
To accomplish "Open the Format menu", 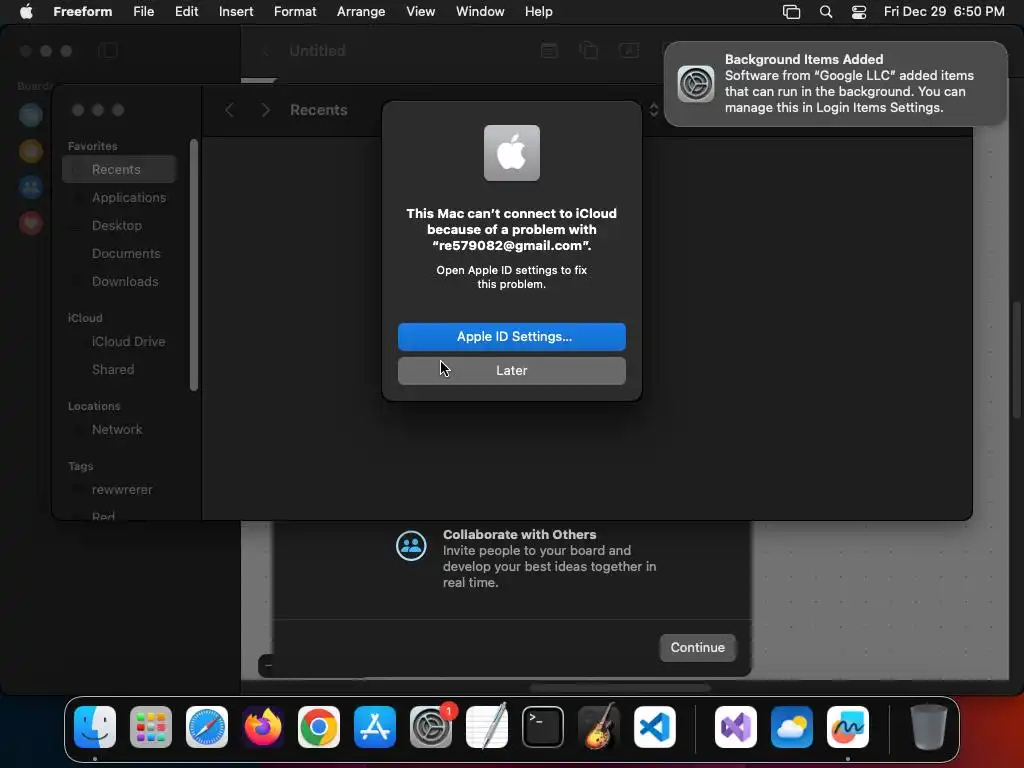I will pyautogui.click(x=295, y=12).
